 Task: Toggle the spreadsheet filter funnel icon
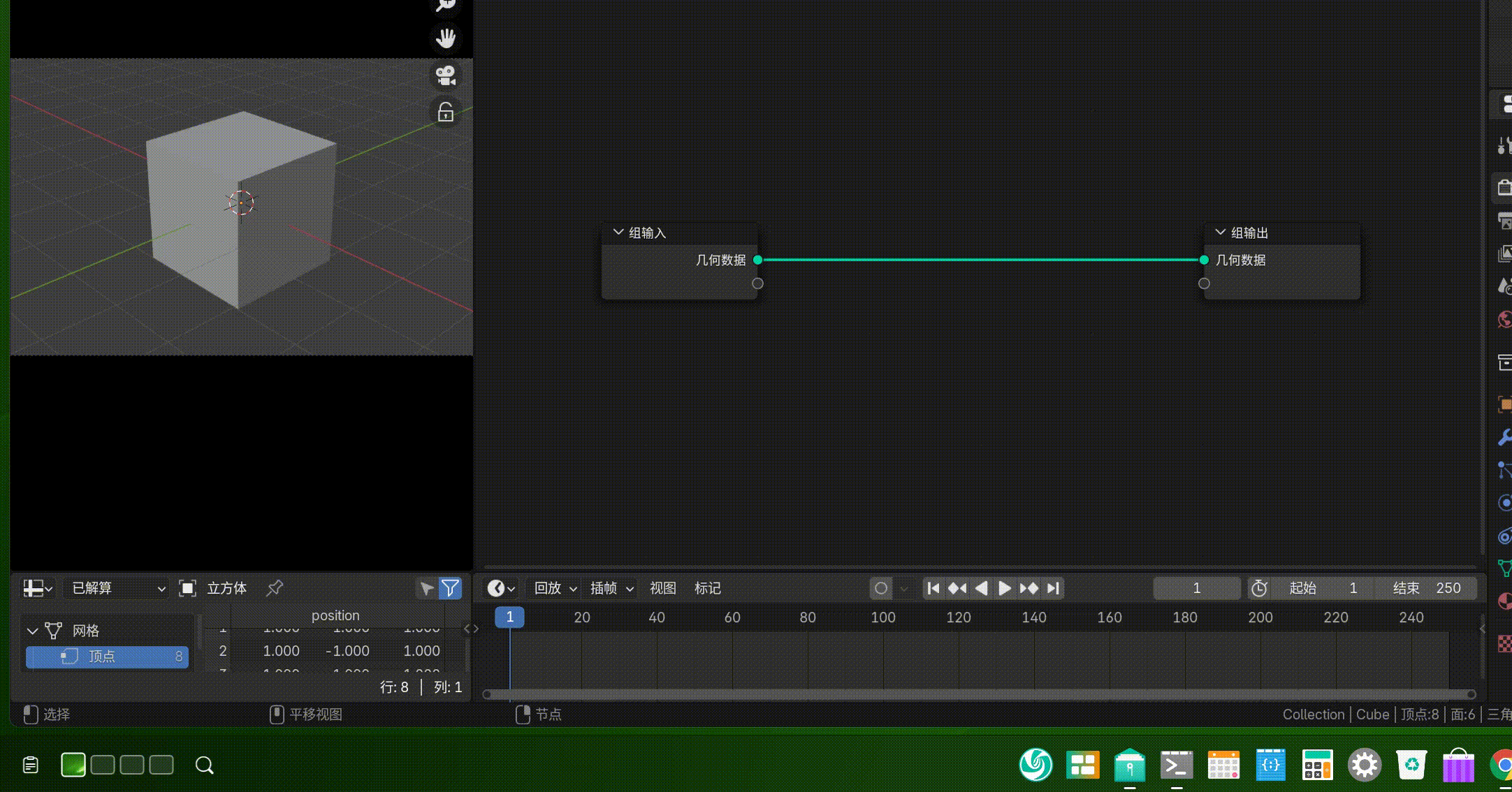(x=451, y=589)
